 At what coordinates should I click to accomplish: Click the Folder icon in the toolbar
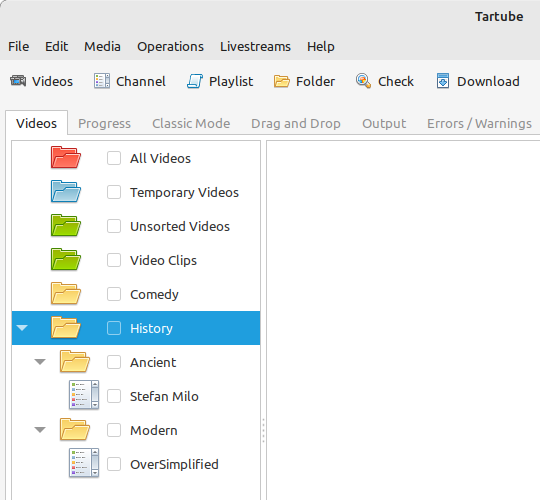pos(282,82)
